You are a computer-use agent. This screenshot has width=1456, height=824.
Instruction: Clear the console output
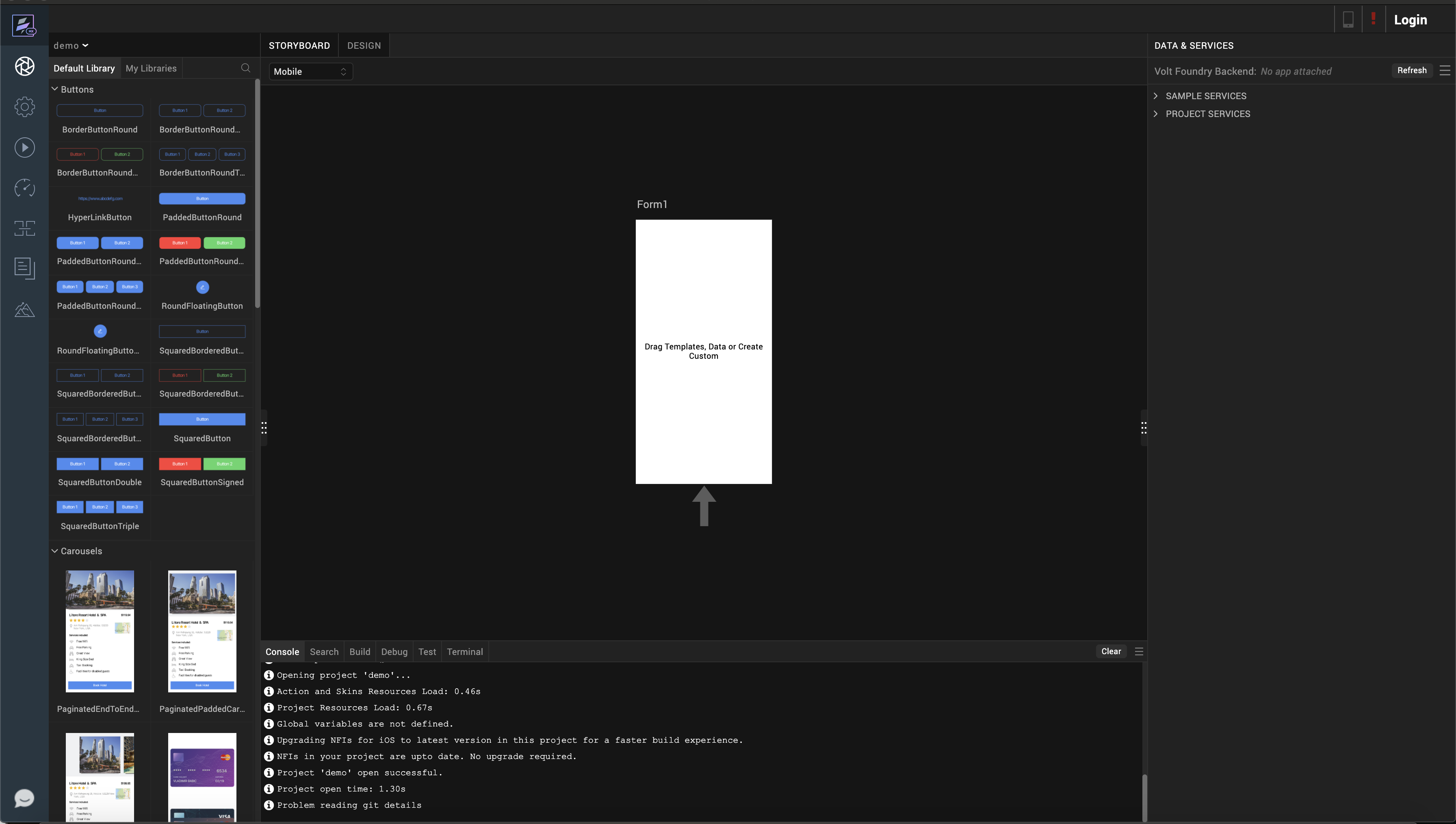[x=1110, y=651]
